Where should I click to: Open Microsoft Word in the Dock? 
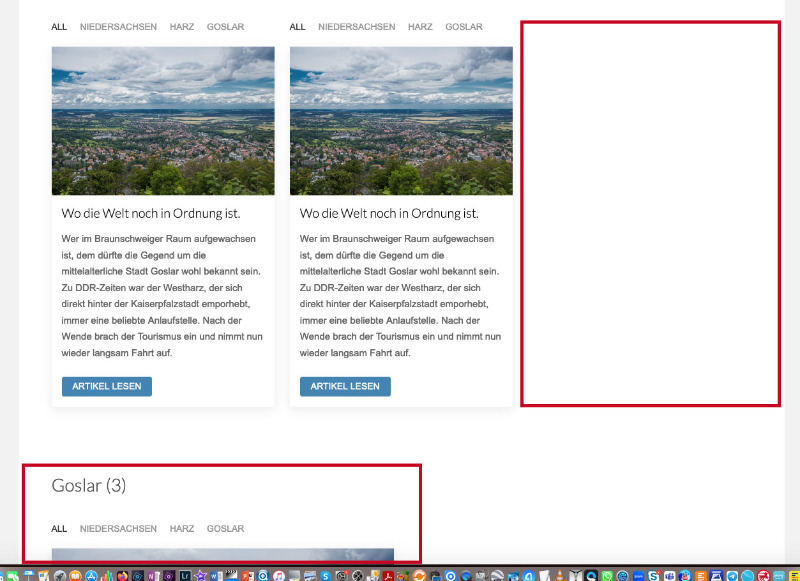[216, 576]
